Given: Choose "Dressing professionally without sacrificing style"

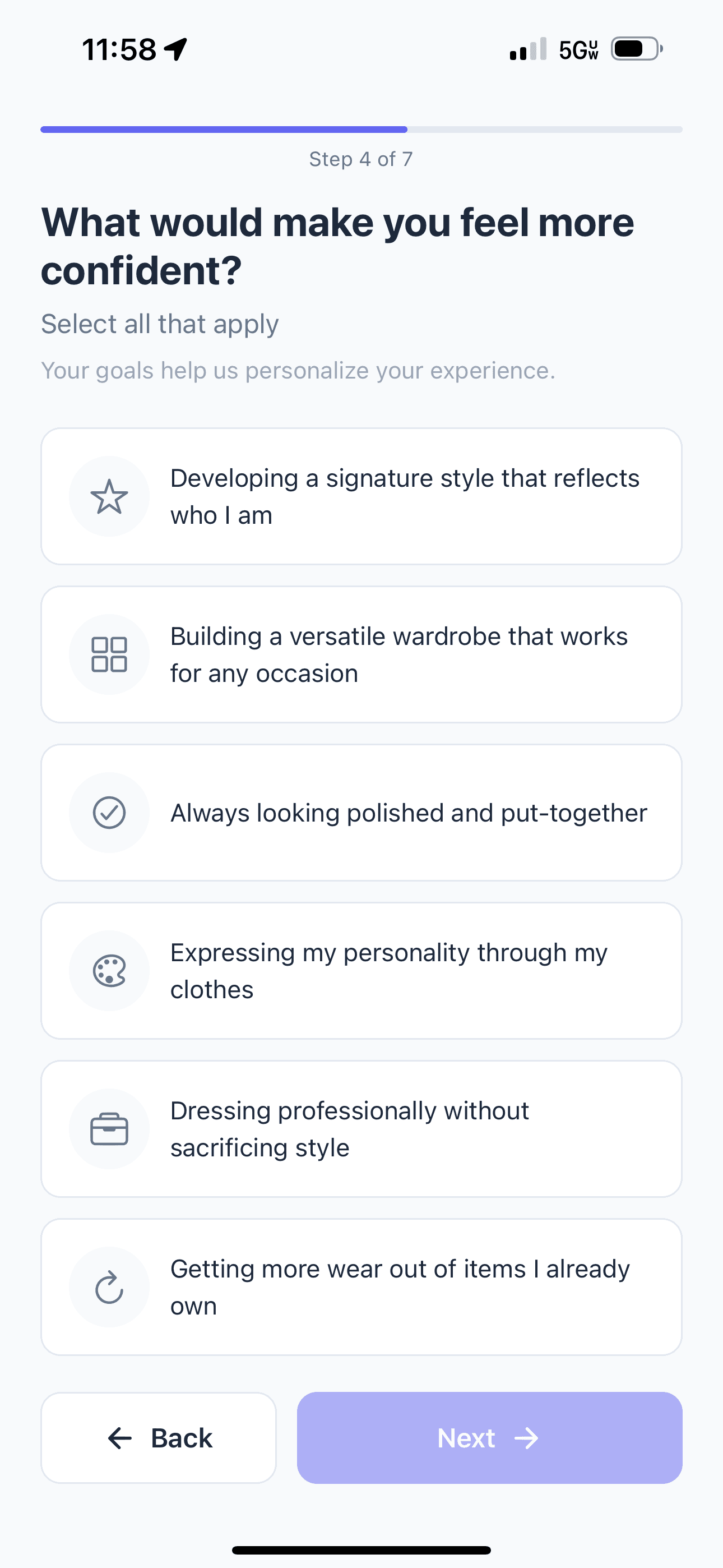Looking at the screenshot, I should point(349,1129).
